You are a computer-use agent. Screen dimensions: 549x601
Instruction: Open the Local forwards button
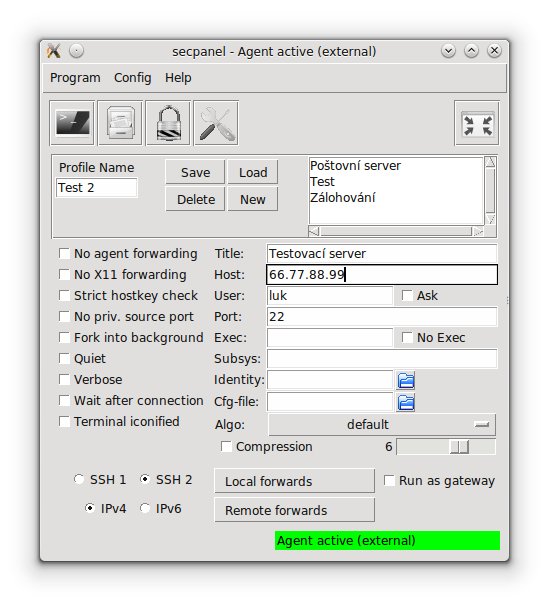click(x=294, y=481)
